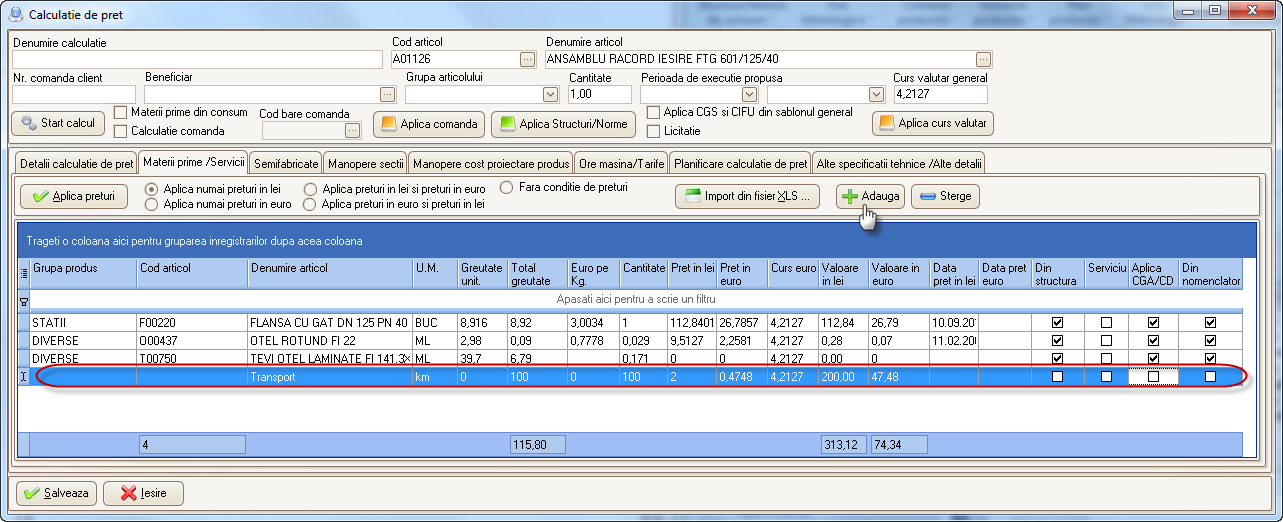Click Nr. comanda client input field
1283x522 pixels.
(x=74, y=95)
